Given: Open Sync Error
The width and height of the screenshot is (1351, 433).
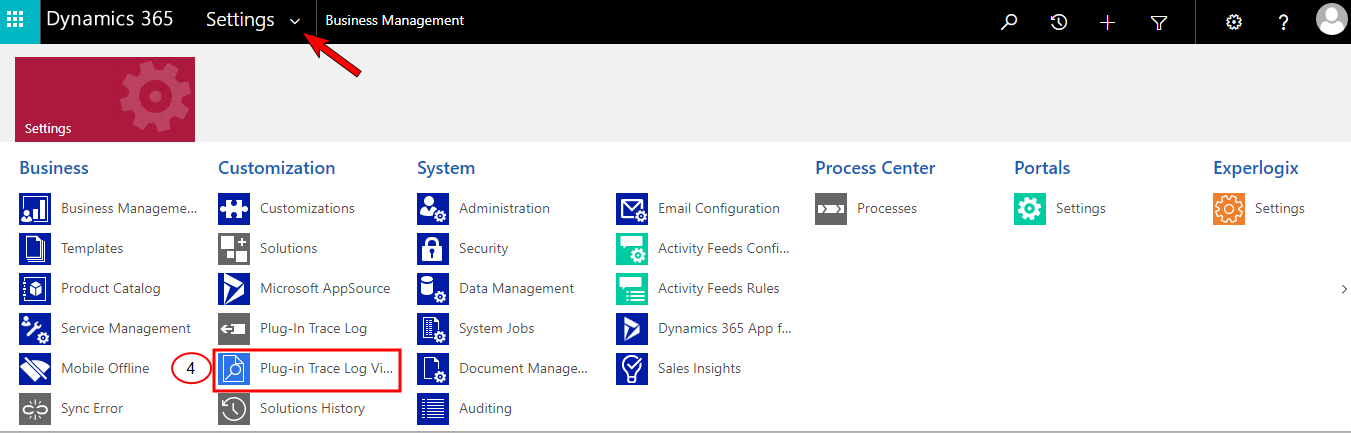Looking at the screenshot, I should [92, 408].
